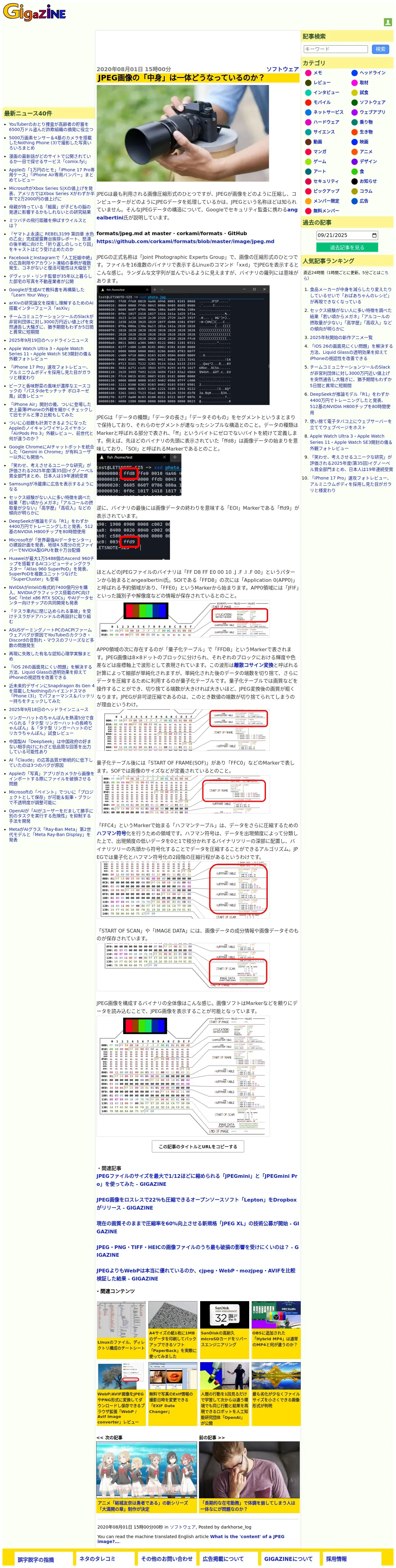Viewport: 396px width, 1568px height.
Task: Open the 離散コサイン変換 link in article
Action: [x=254, y=665]
